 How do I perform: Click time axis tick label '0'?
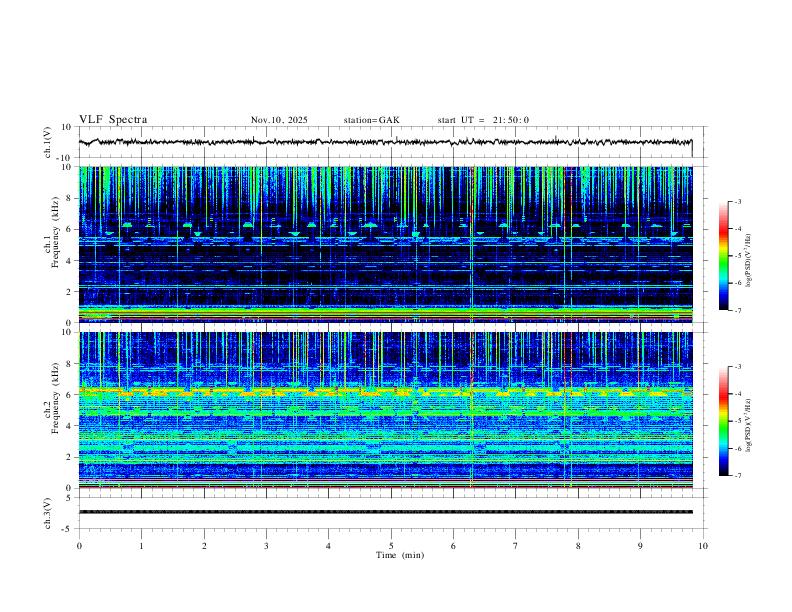coord(79,546)
